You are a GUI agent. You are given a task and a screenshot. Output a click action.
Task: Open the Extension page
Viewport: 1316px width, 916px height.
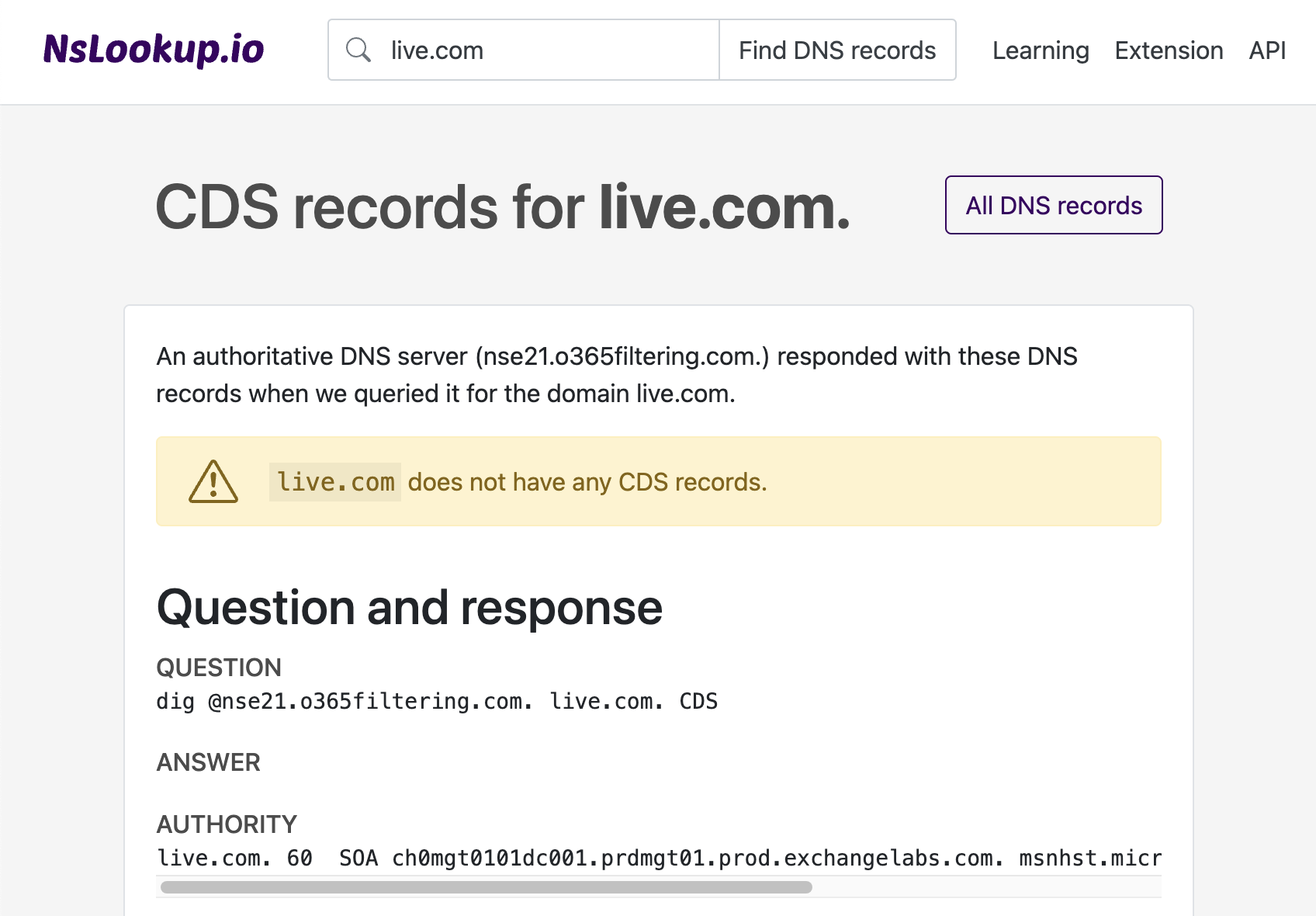pyautogui.click(x=1169, y=50)
